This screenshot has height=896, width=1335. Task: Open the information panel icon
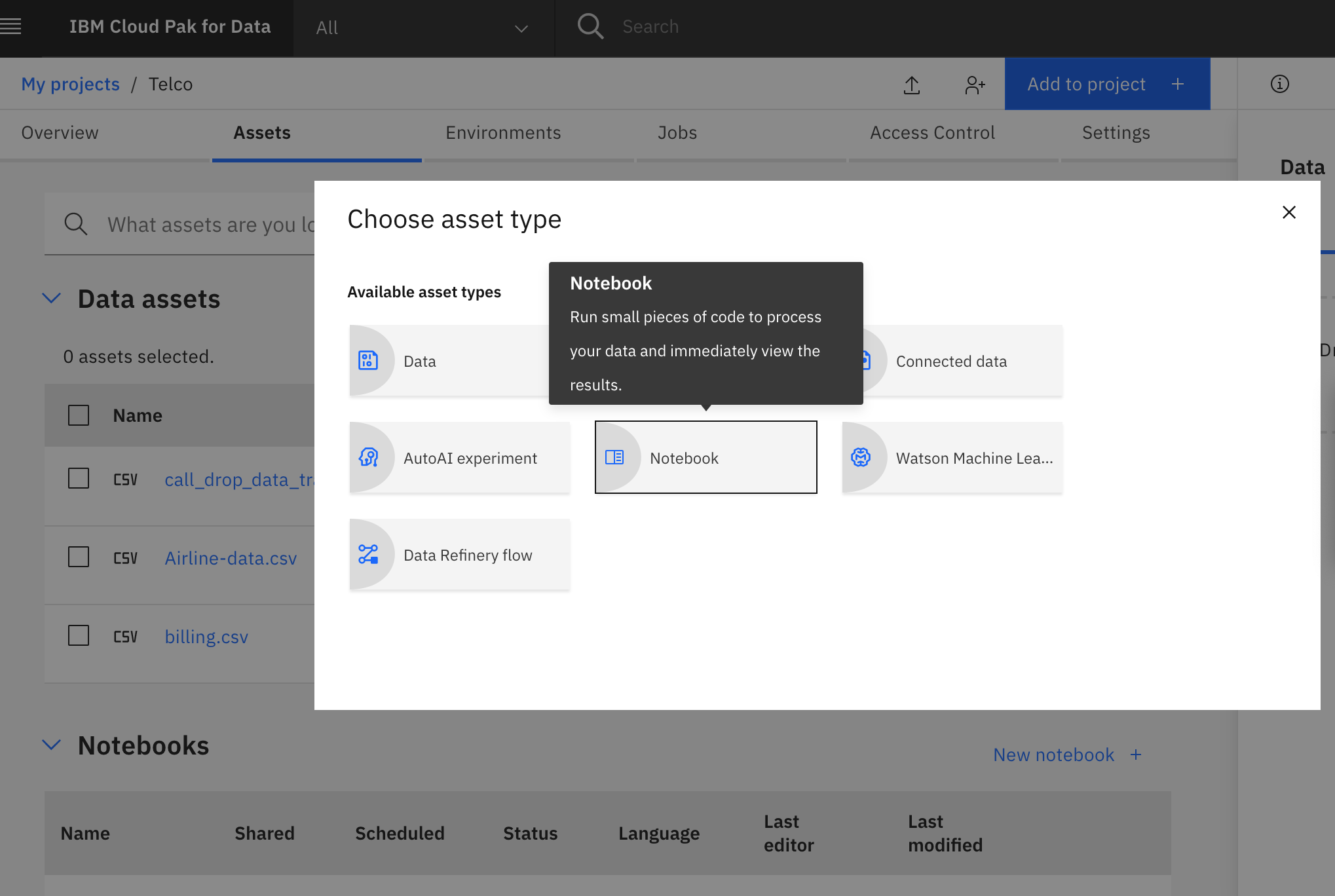1279,84
